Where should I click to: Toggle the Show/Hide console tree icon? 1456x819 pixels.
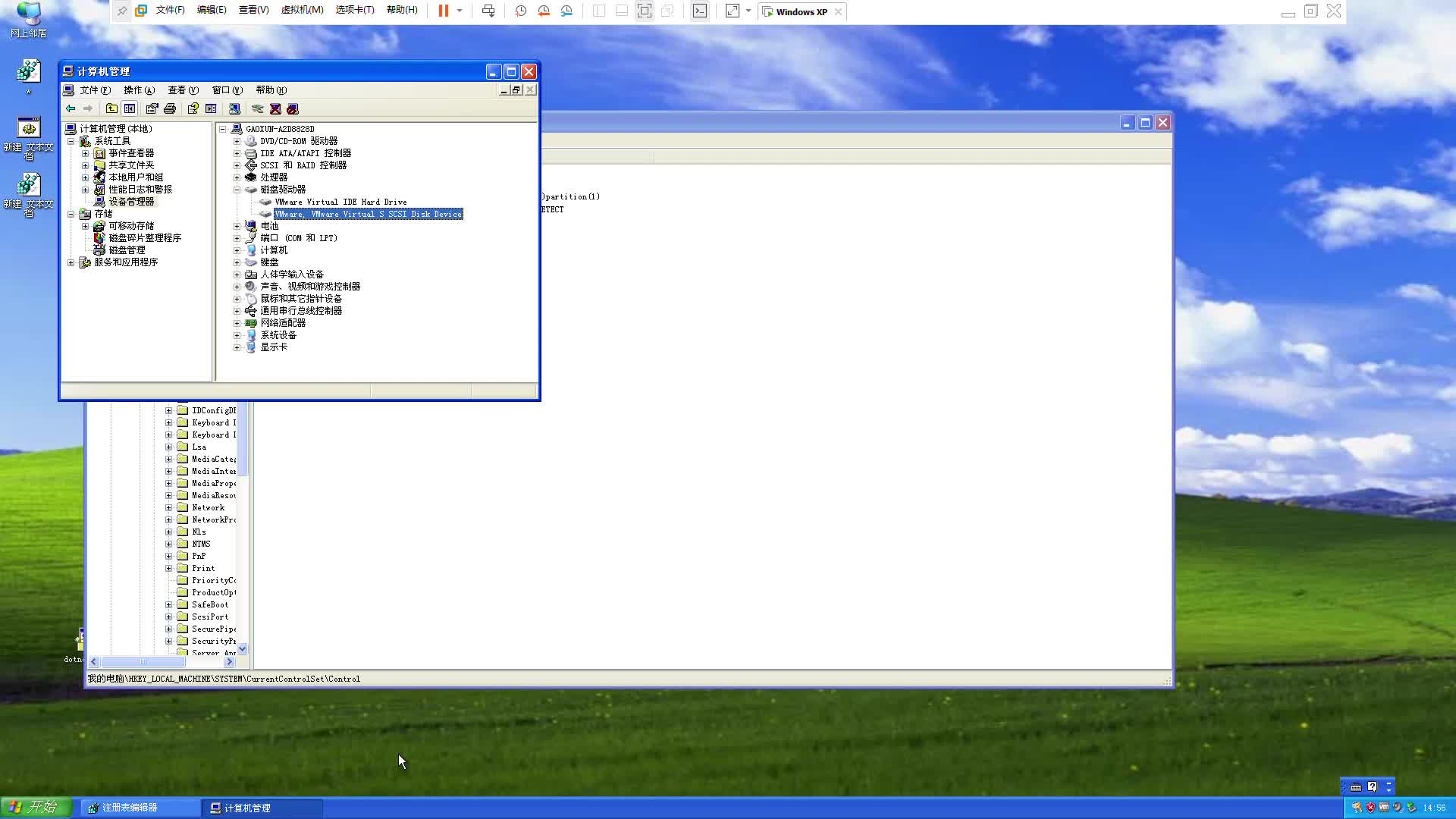point(130,108)
